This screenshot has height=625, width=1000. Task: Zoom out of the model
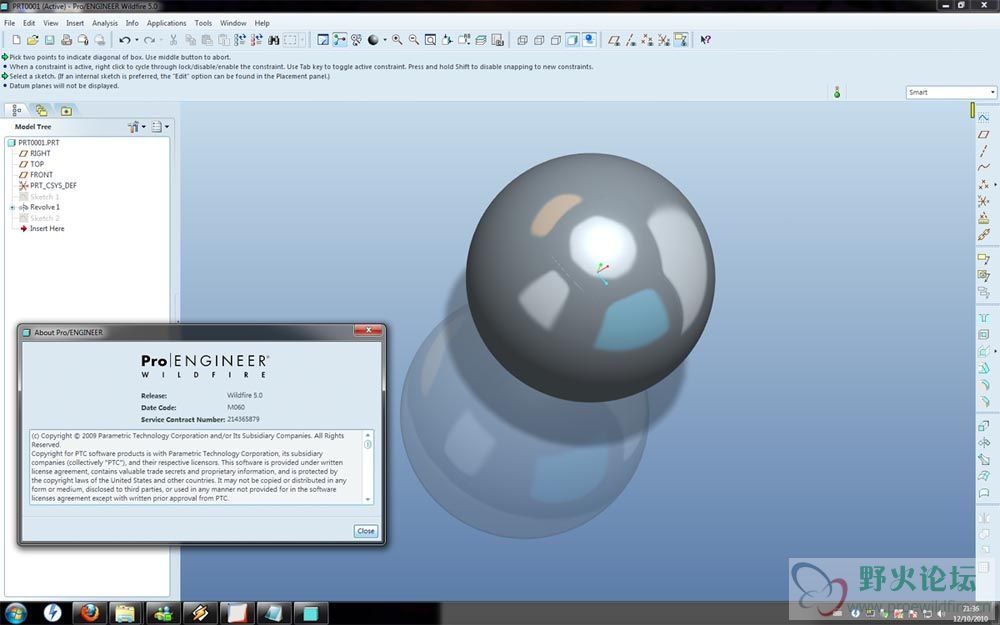click(414, 40)
